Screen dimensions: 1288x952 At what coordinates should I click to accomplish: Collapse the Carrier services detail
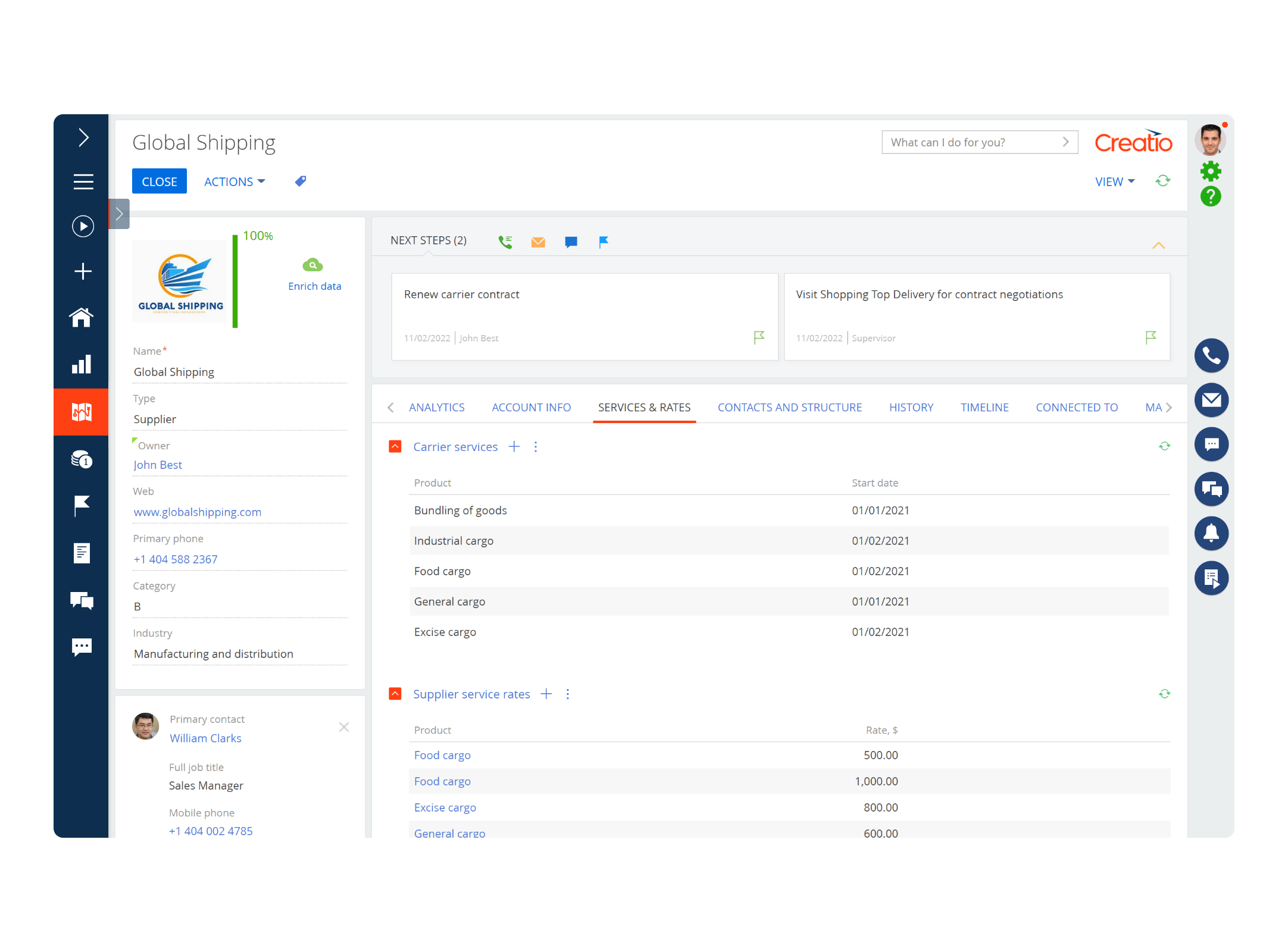click(x=395, y=447)
